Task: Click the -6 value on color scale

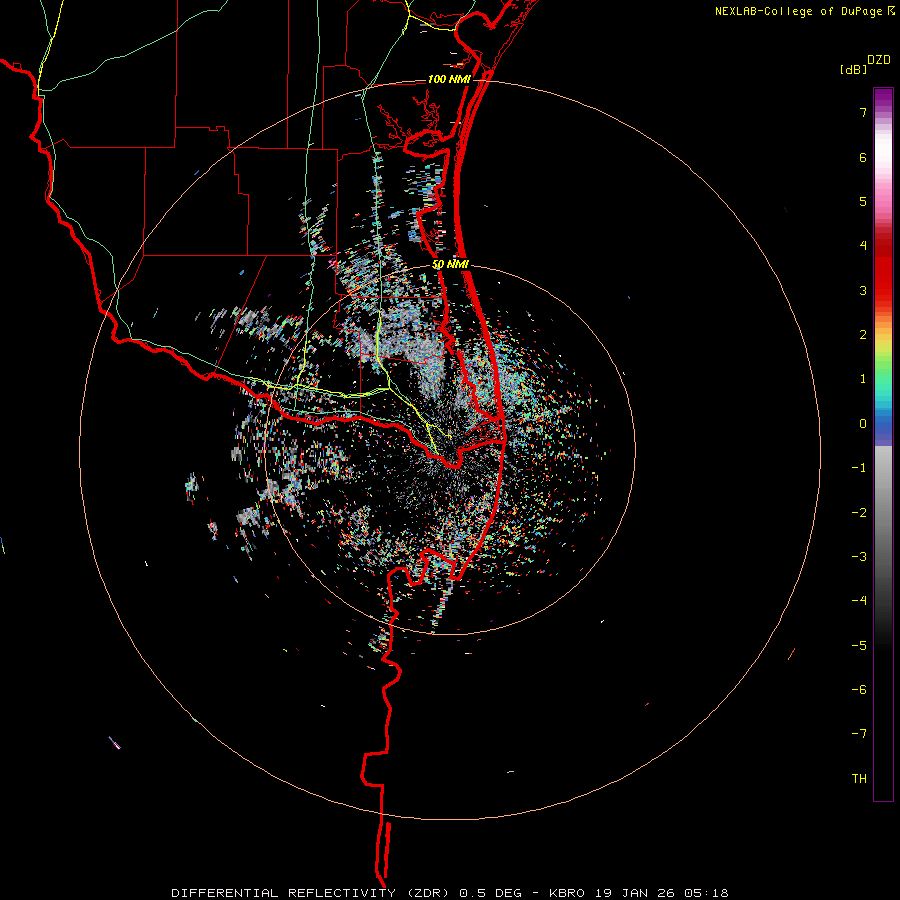Action: point(859,690)
